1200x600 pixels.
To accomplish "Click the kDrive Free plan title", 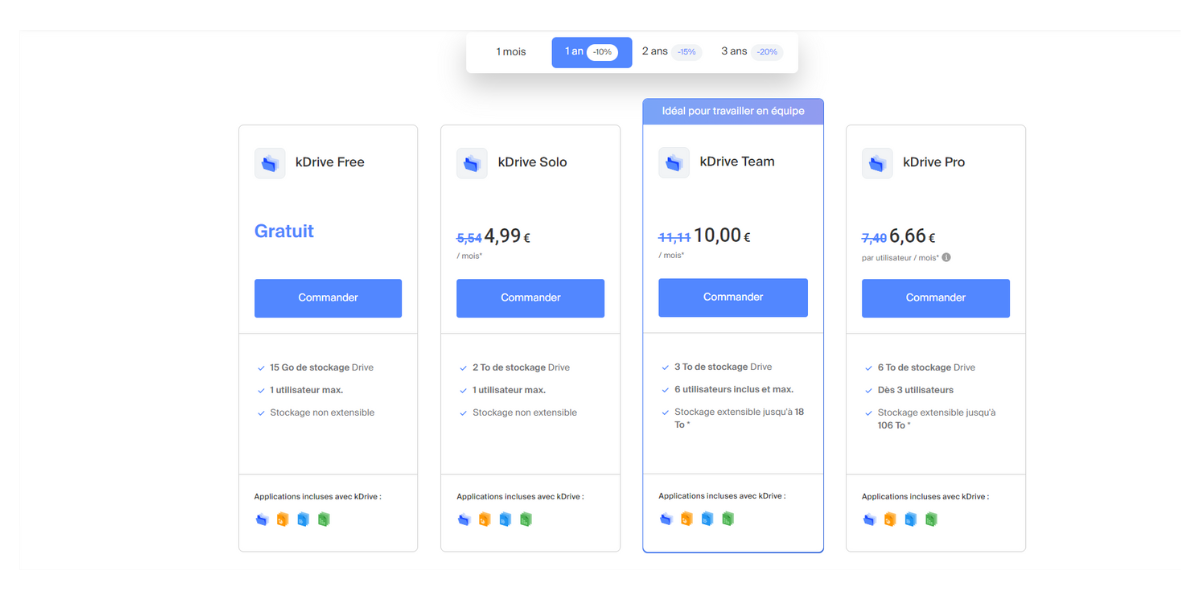I will tap(330, 163).
